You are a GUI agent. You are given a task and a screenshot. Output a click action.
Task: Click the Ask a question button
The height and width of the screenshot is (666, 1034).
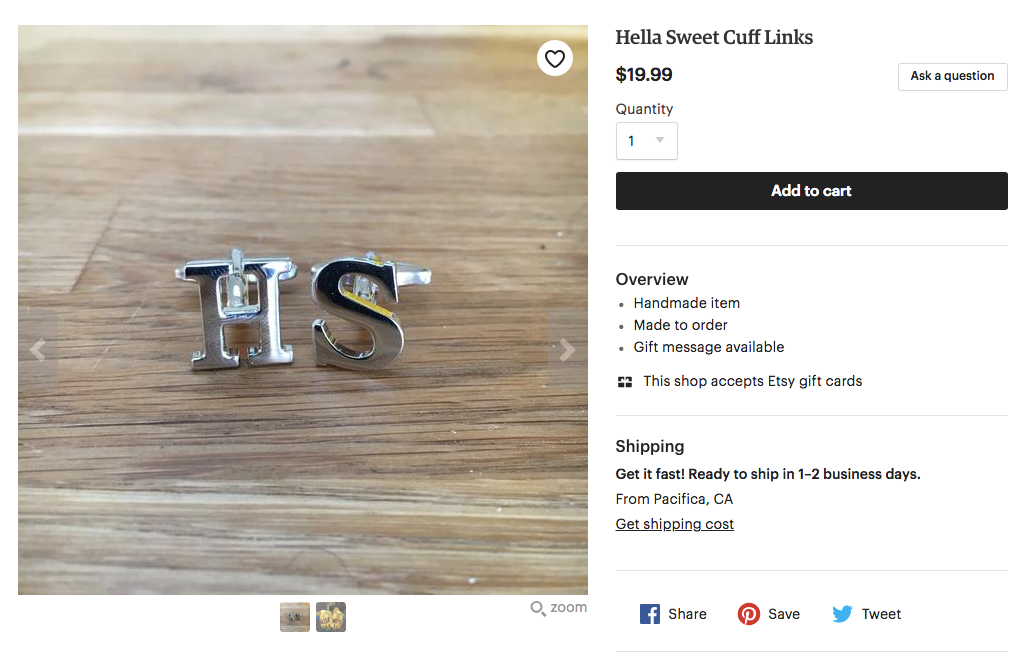pyautogui.click(x=952, y=76)
